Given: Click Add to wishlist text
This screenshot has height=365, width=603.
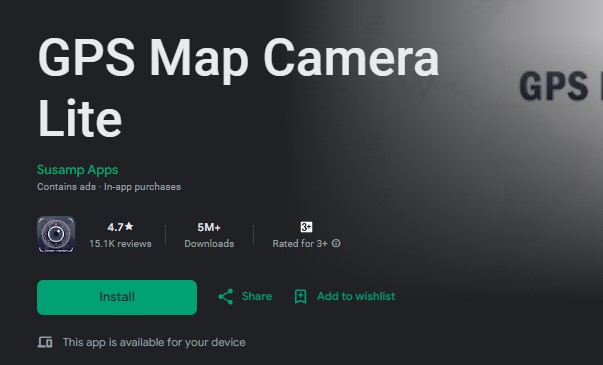Looking at the screenshot, I should [356, 296].
